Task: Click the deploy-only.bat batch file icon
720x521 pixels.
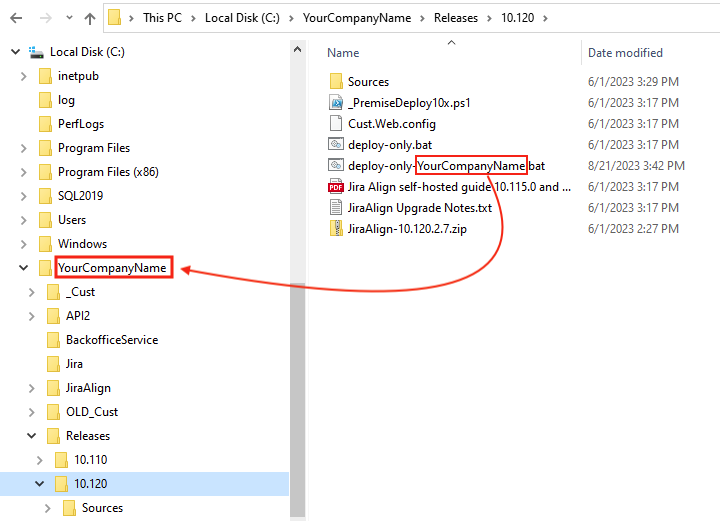Action: [336, 145]
